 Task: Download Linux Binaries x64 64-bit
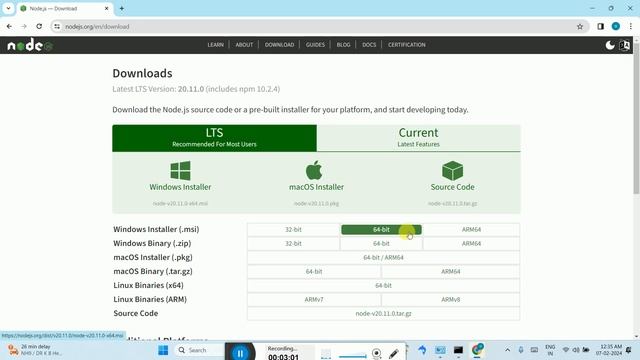pos(383,286)
